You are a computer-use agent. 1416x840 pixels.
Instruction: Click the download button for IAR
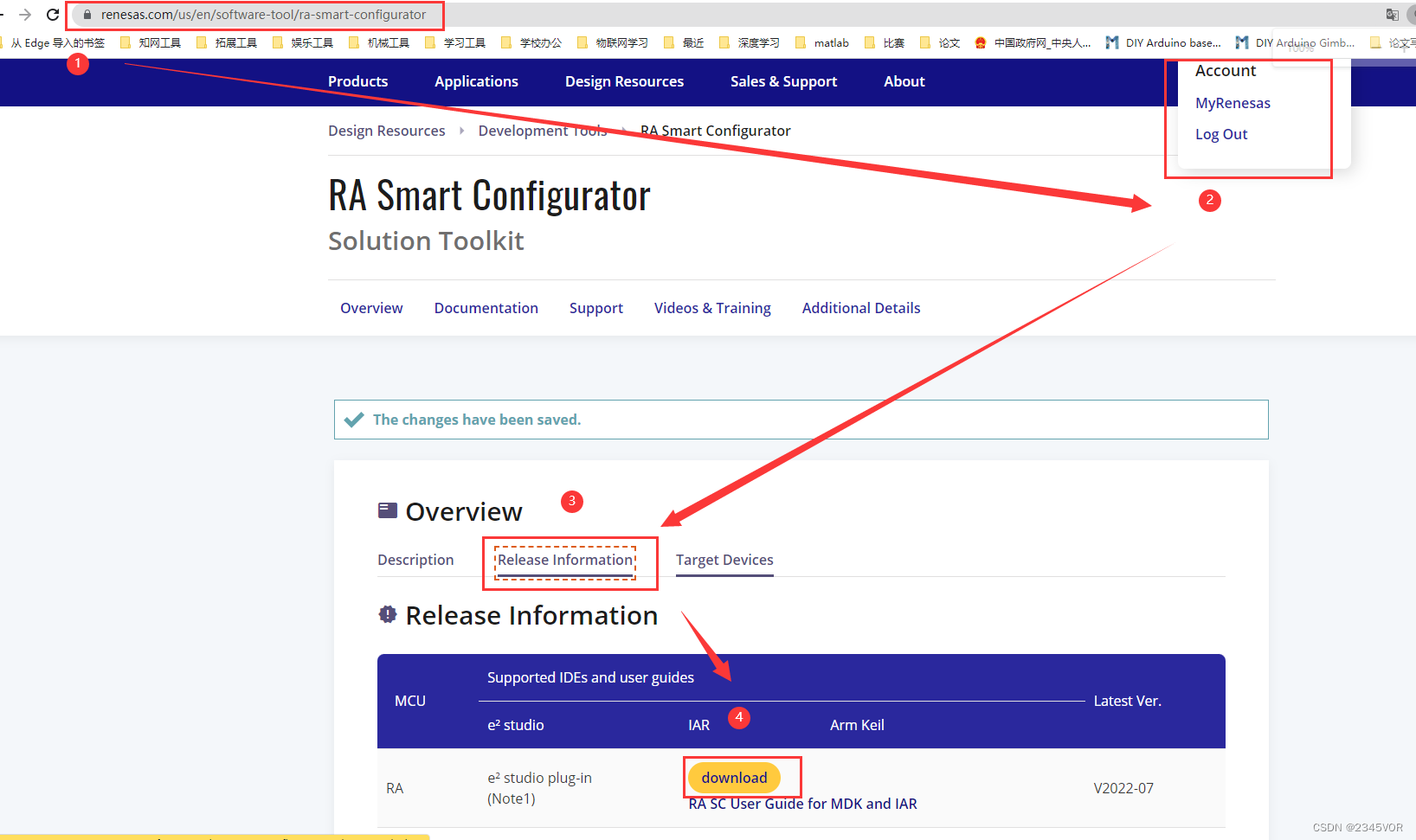click(733, 778)
